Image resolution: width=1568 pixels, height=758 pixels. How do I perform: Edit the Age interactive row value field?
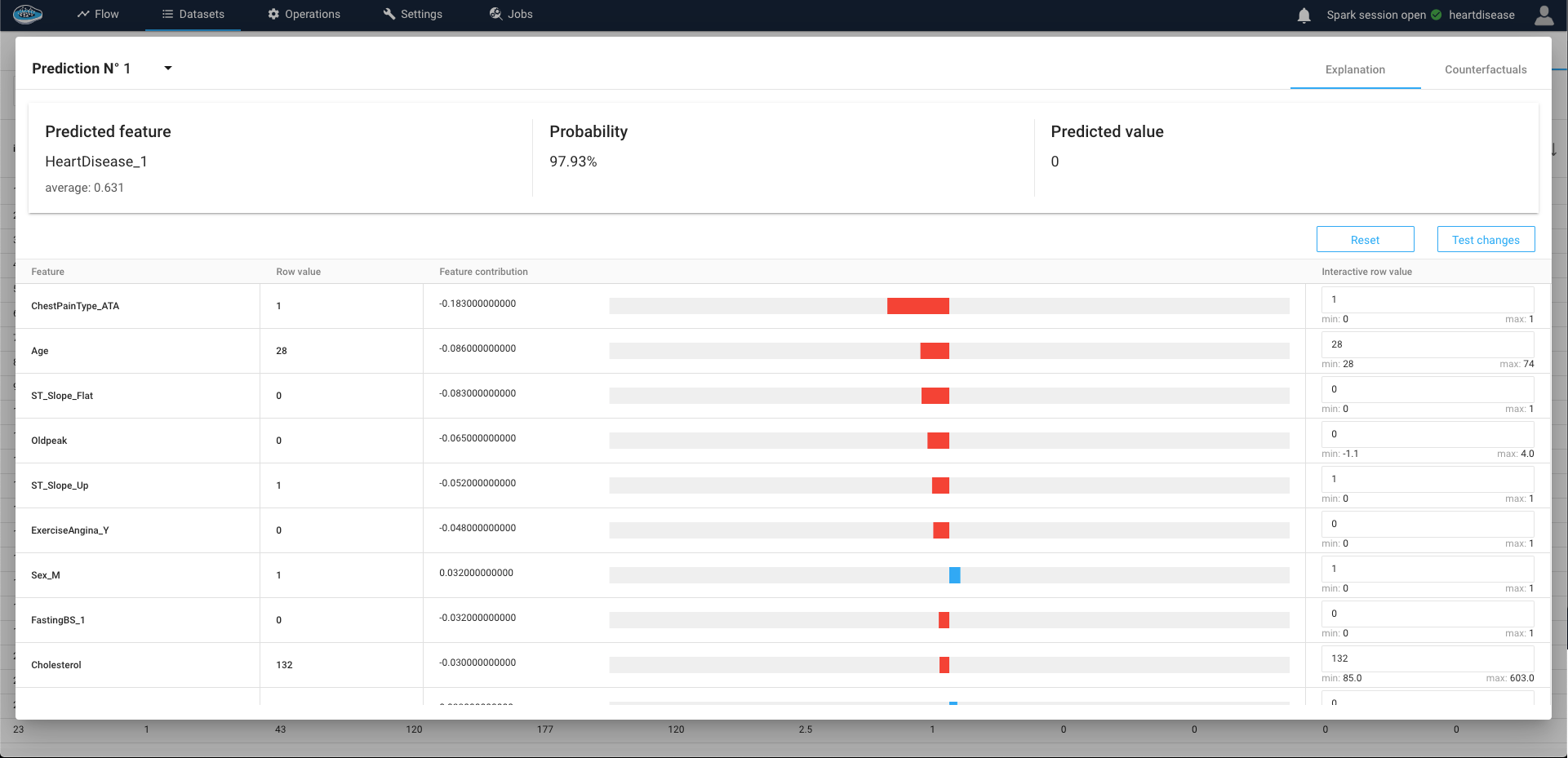pos(1426,344)
